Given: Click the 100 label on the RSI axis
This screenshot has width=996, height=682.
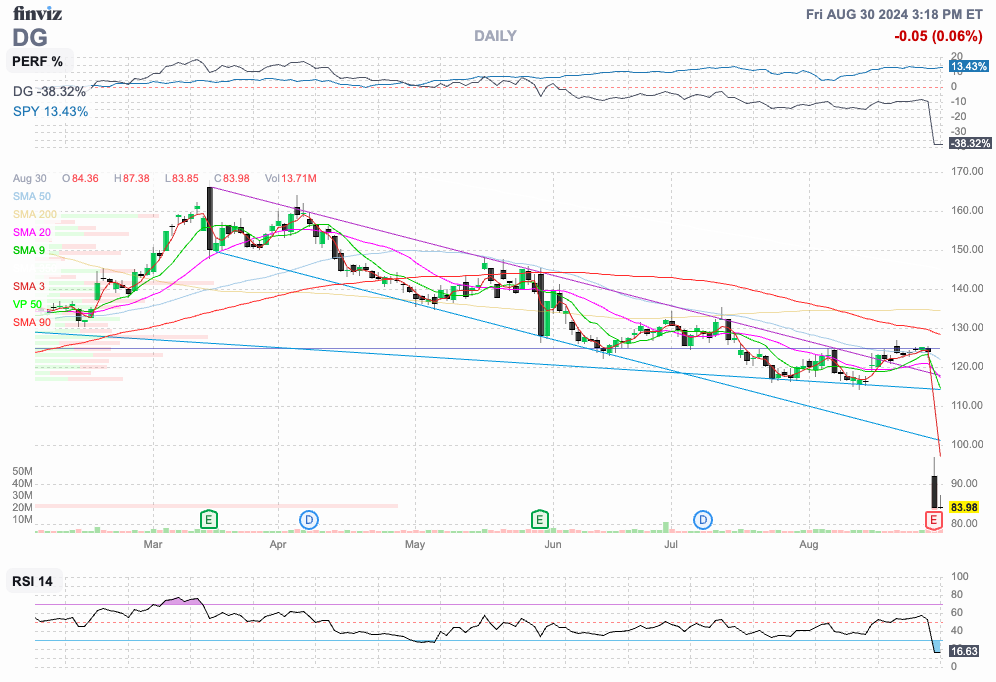Looking at the screenshot, I should pos(960,577).
